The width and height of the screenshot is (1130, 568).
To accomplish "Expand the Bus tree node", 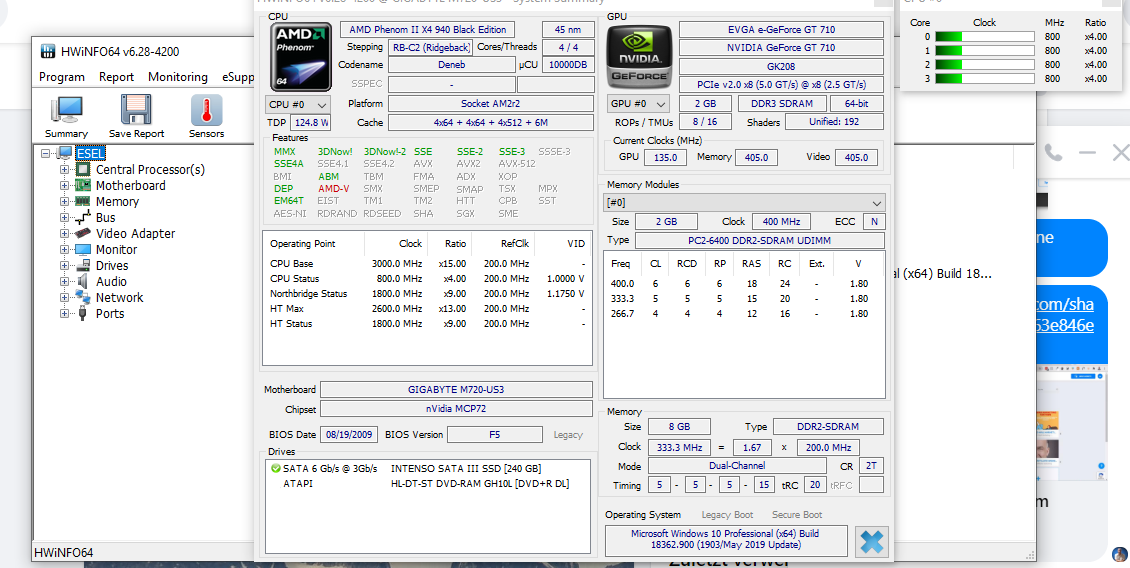I will (65, 217).
